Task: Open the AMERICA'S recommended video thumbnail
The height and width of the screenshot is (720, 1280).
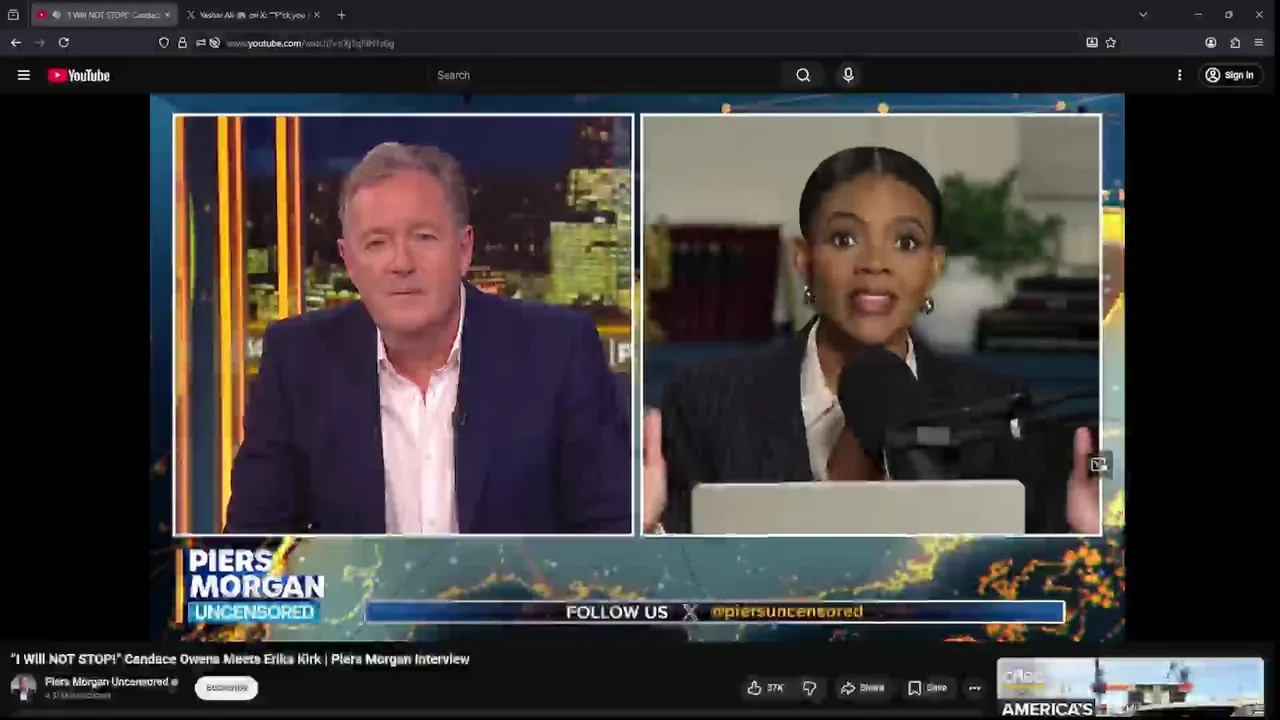Action: [x=1130, y=689]
